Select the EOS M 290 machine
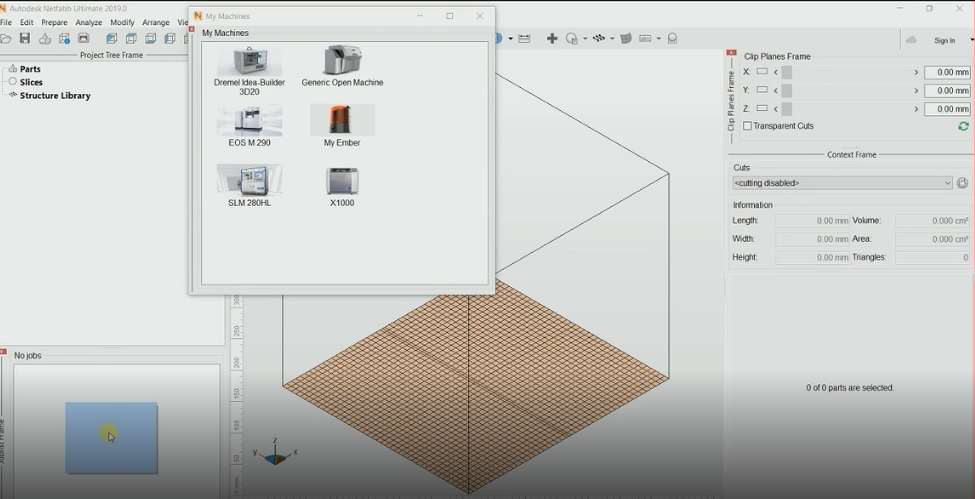This screenshot has height=499, width=975. [249, 126]
